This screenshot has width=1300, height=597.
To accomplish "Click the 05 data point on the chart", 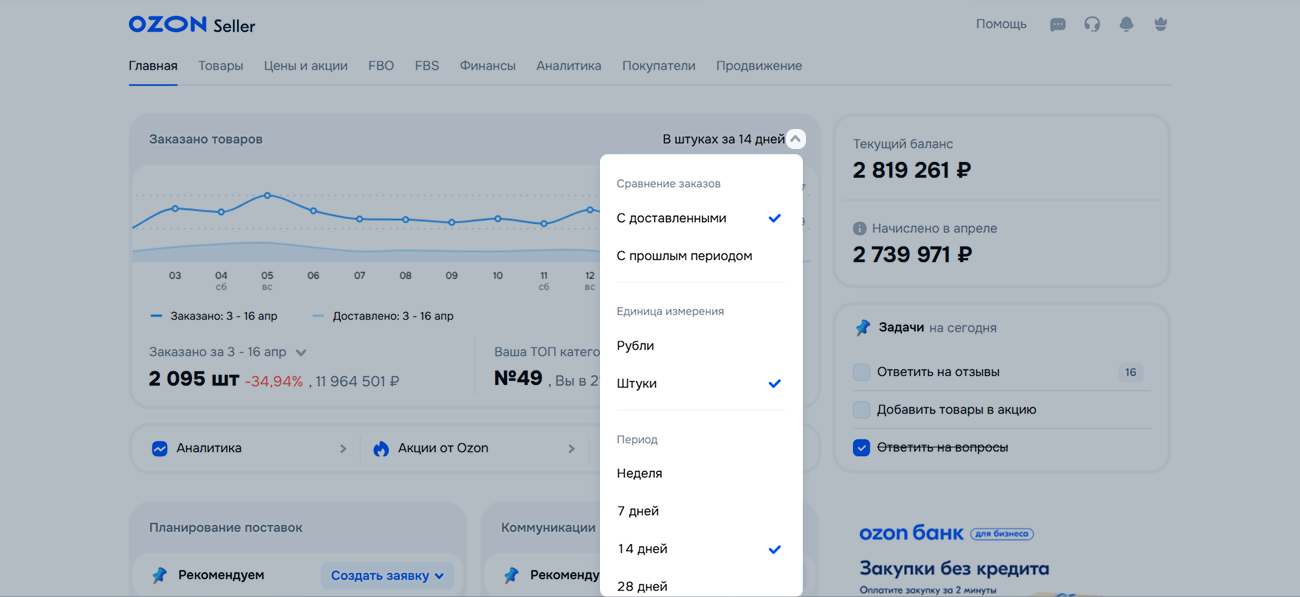I will [267, 196].
